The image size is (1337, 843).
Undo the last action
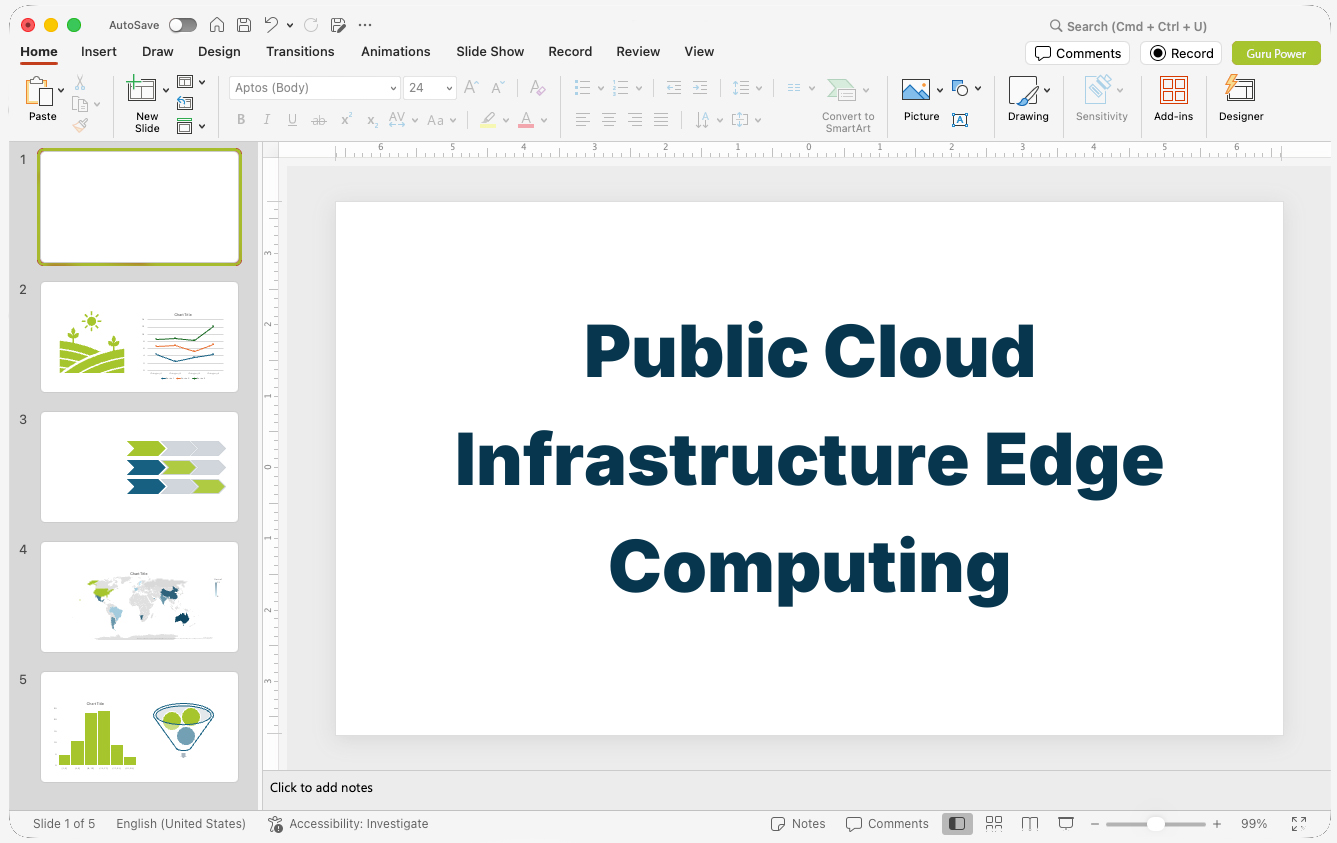tap(271, 25)
